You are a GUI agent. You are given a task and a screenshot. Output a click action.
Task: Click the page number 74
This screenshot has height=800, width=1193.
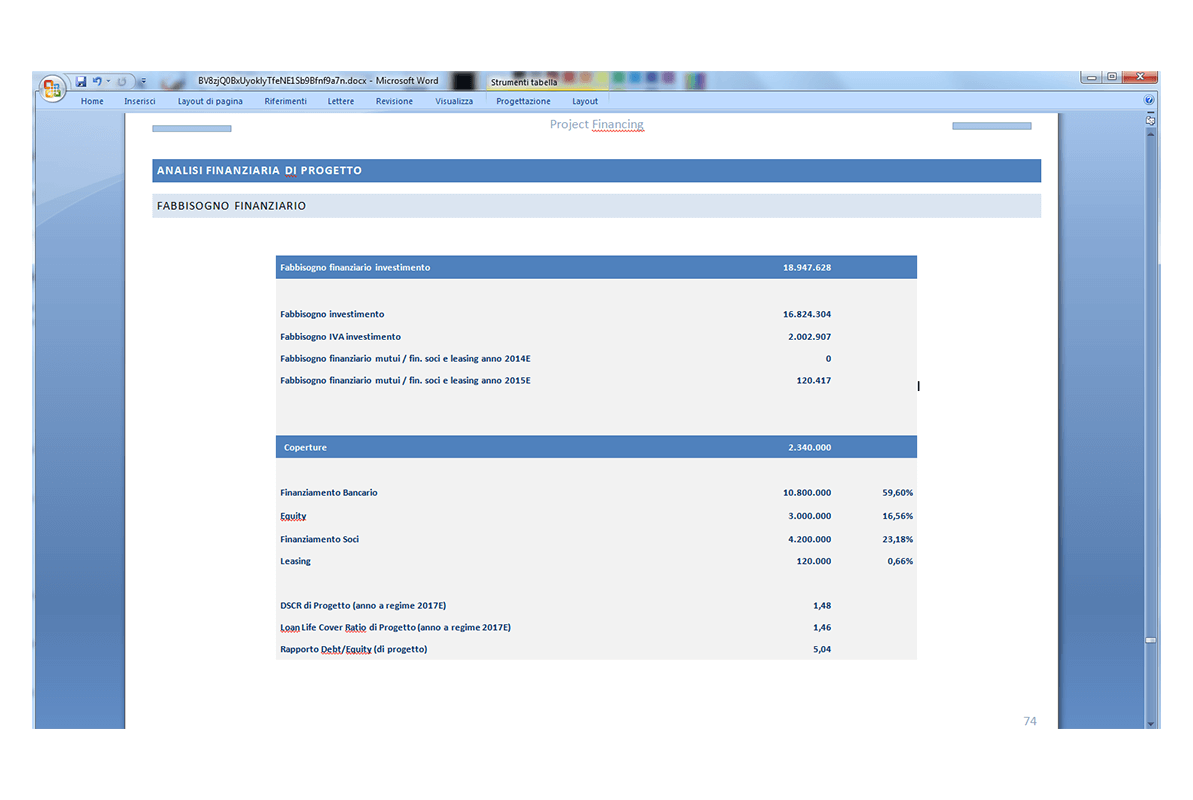pos(1029,721)
